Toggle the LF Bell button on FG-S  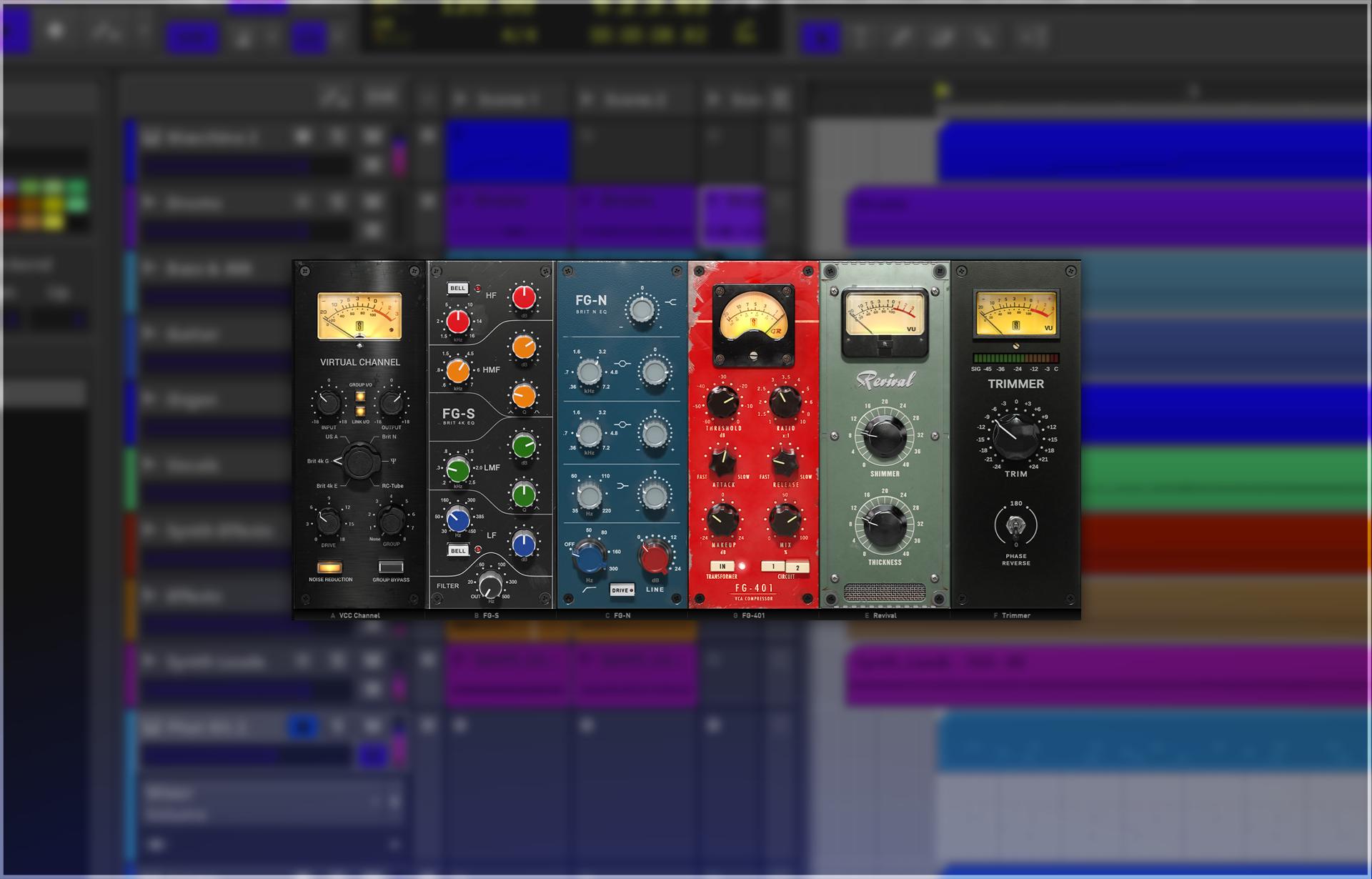[457, 550]
